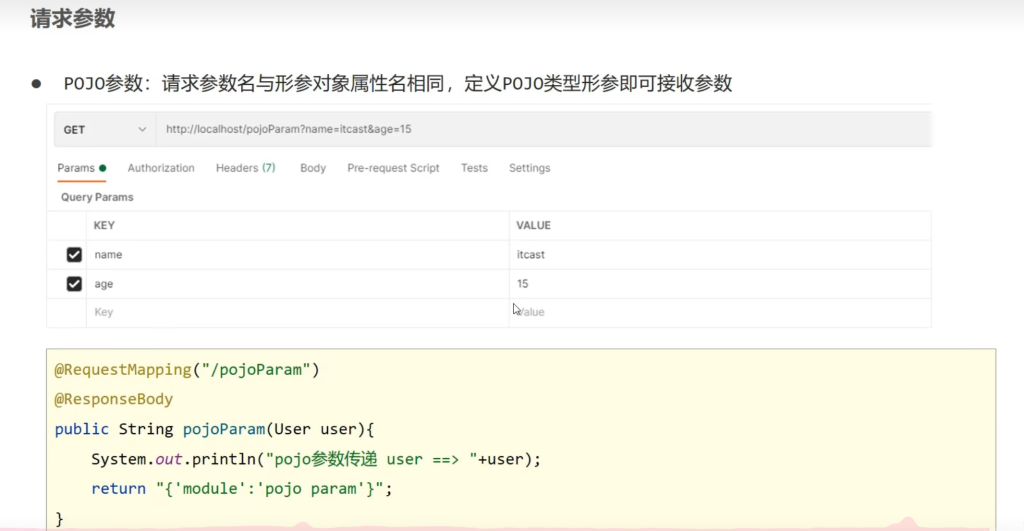Switch to the Params tab
Viewport: 1024px width, 531px height.
(76, 168)
